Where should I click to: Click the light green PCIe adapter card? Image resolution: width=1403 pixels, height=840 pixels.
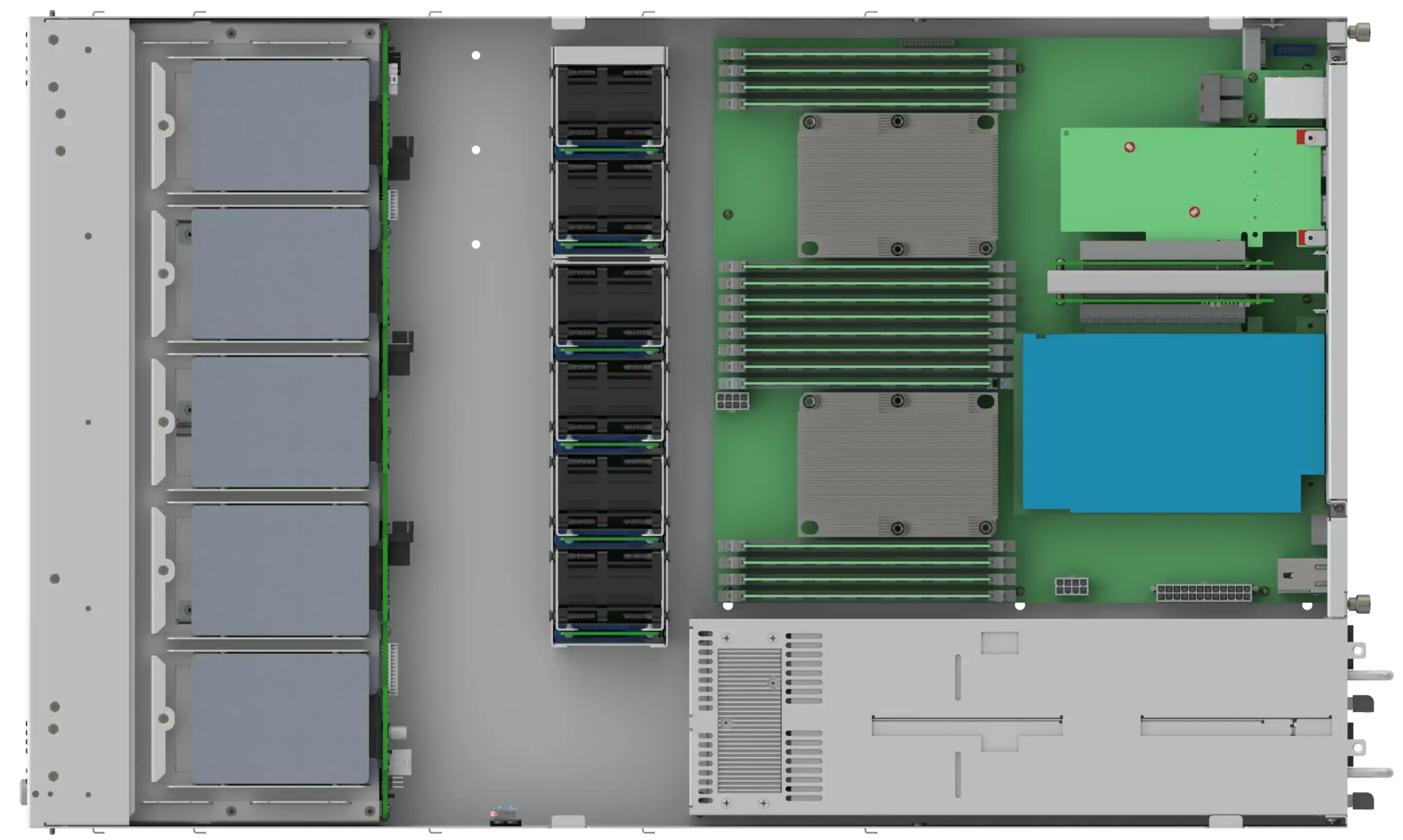[1191, 181]
